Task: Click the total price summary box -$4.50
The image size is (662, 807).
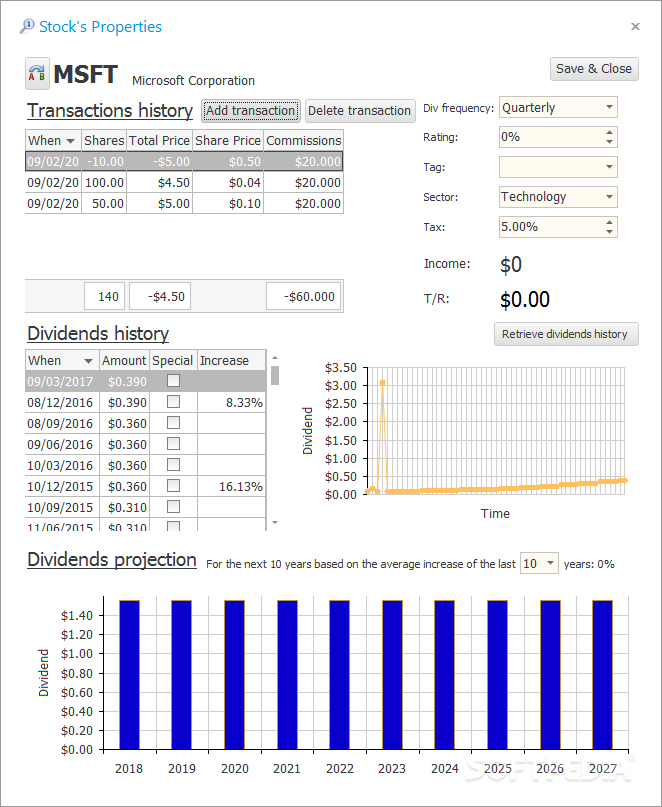Action: coord(160,296)
